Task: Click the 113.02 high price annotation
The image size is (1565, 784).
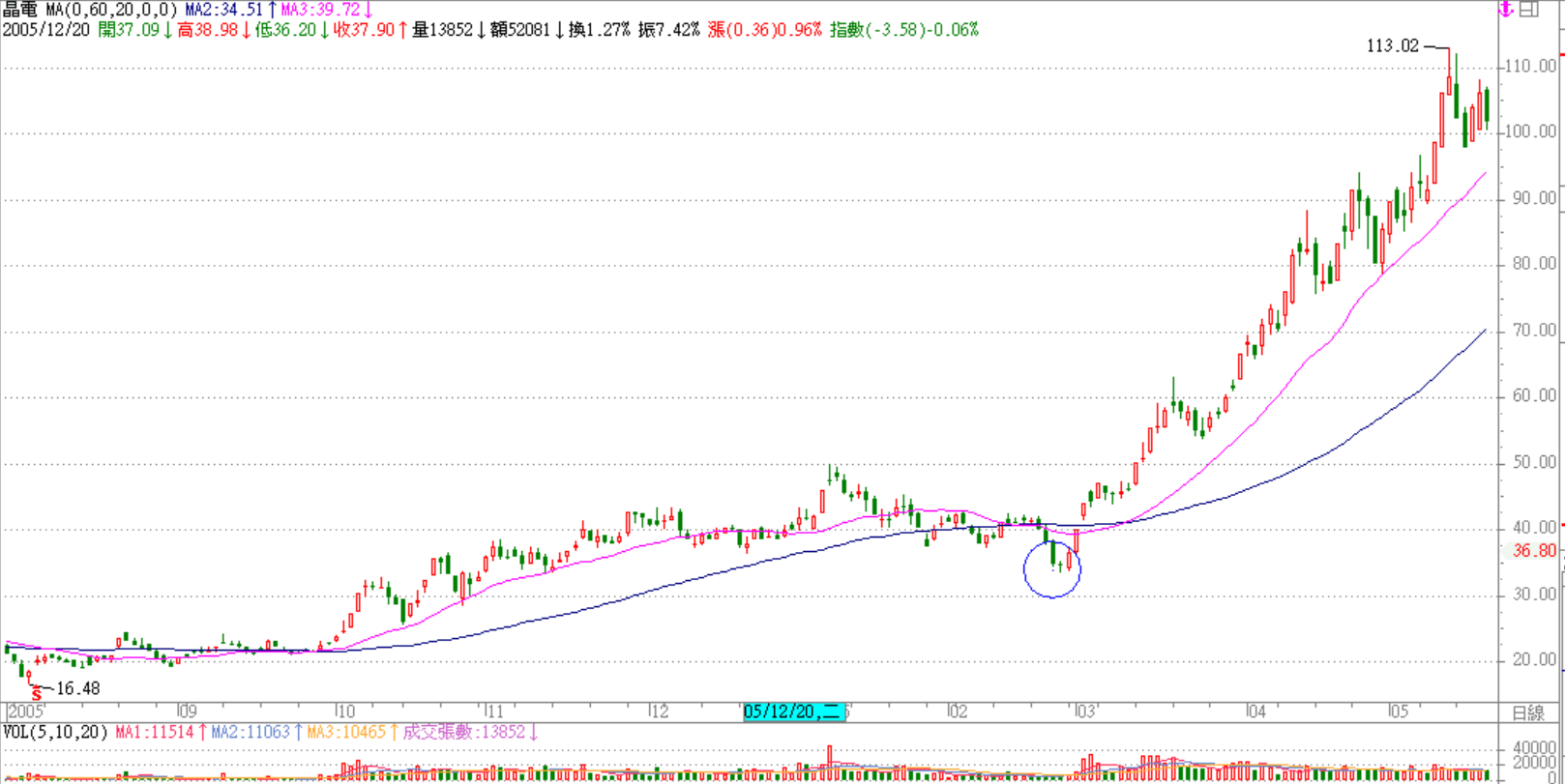Action: (1392, 46)
